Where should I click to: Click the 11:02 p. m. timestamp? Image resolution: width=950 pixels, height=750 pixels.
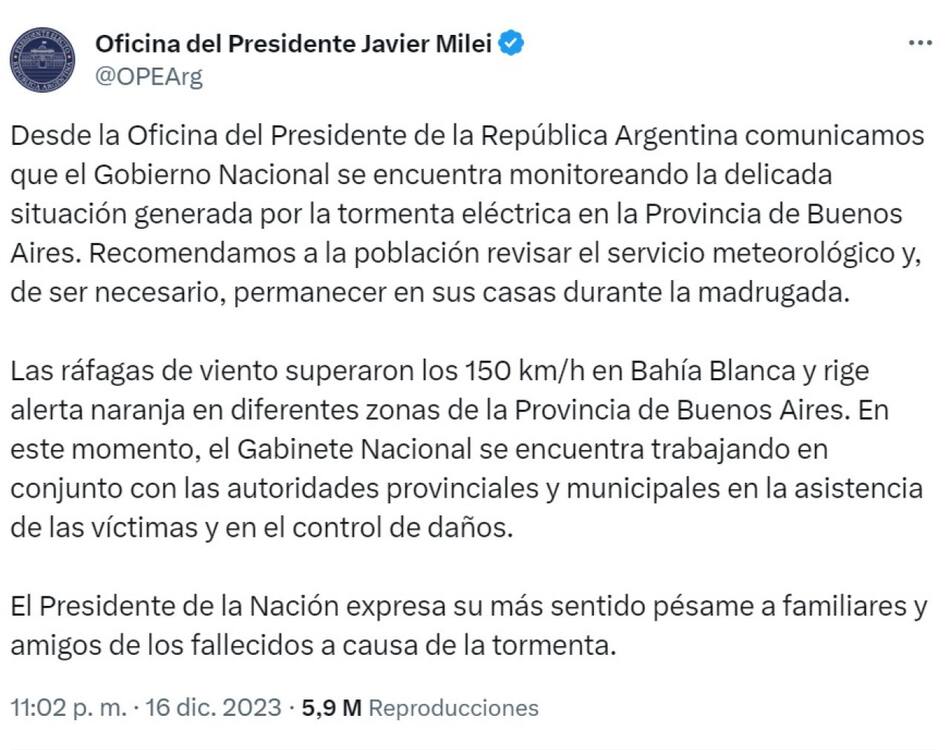coord(68,708)
